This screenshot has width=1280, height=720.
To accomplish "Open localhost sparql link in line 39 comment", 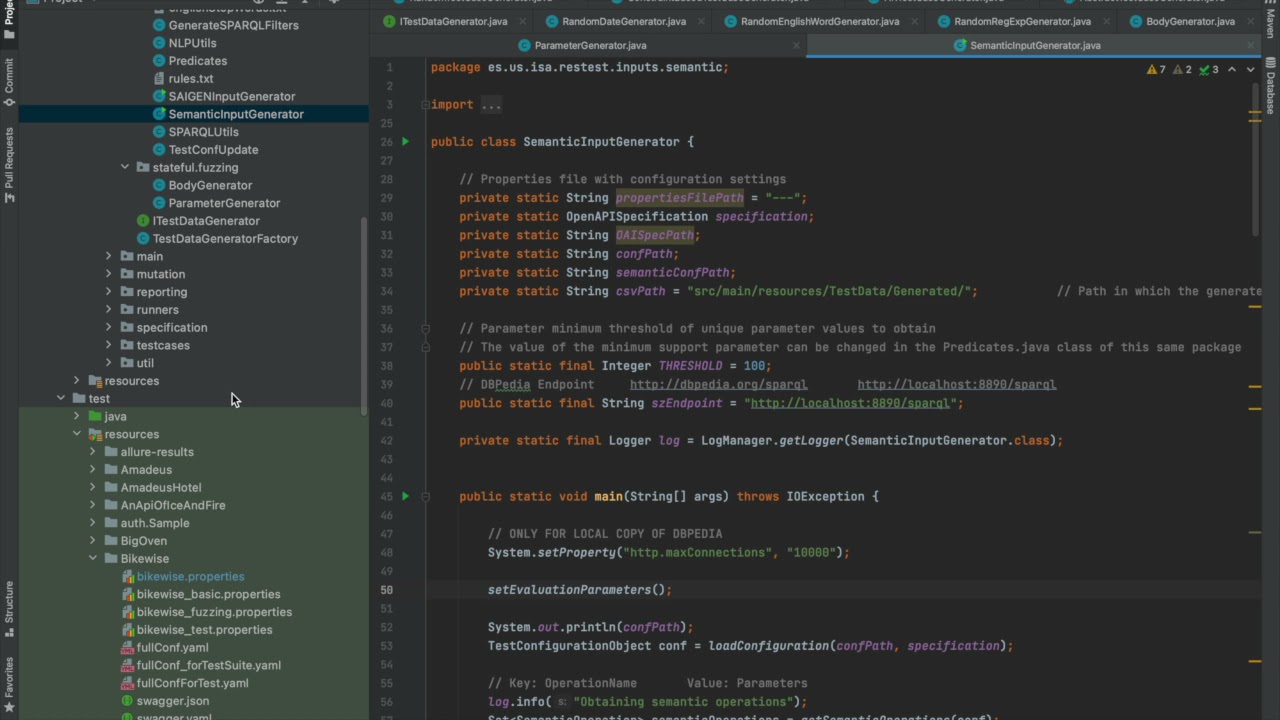I will tap(956, 384).
